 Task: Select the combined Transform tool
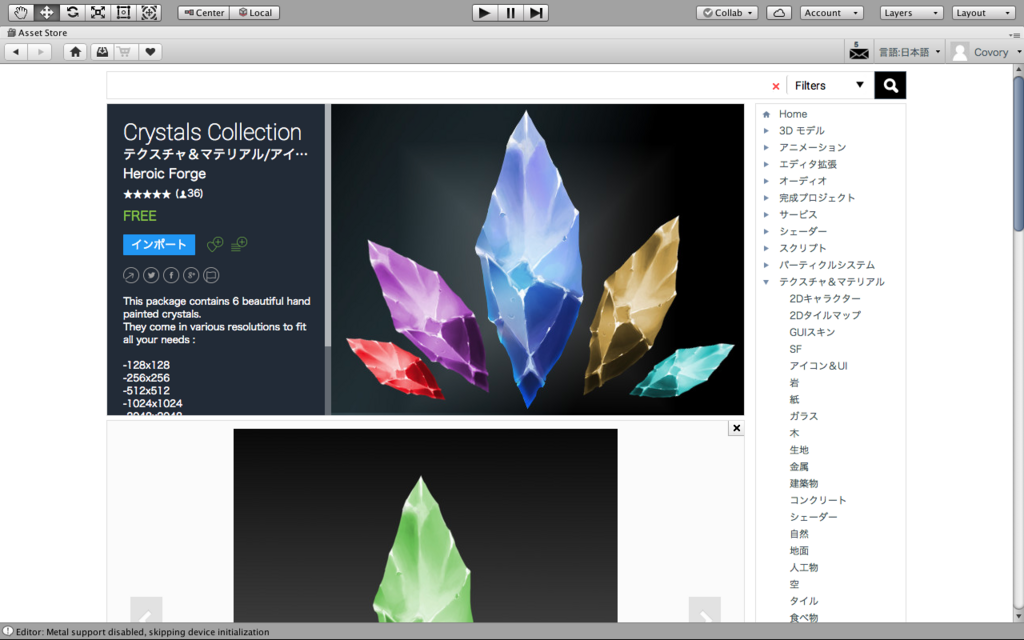(x=149, y=12)
